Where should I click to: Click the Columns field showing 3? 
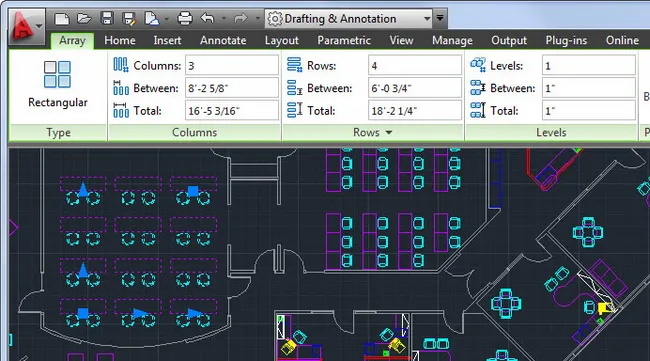pyautogui.click(x=232, y=65)
